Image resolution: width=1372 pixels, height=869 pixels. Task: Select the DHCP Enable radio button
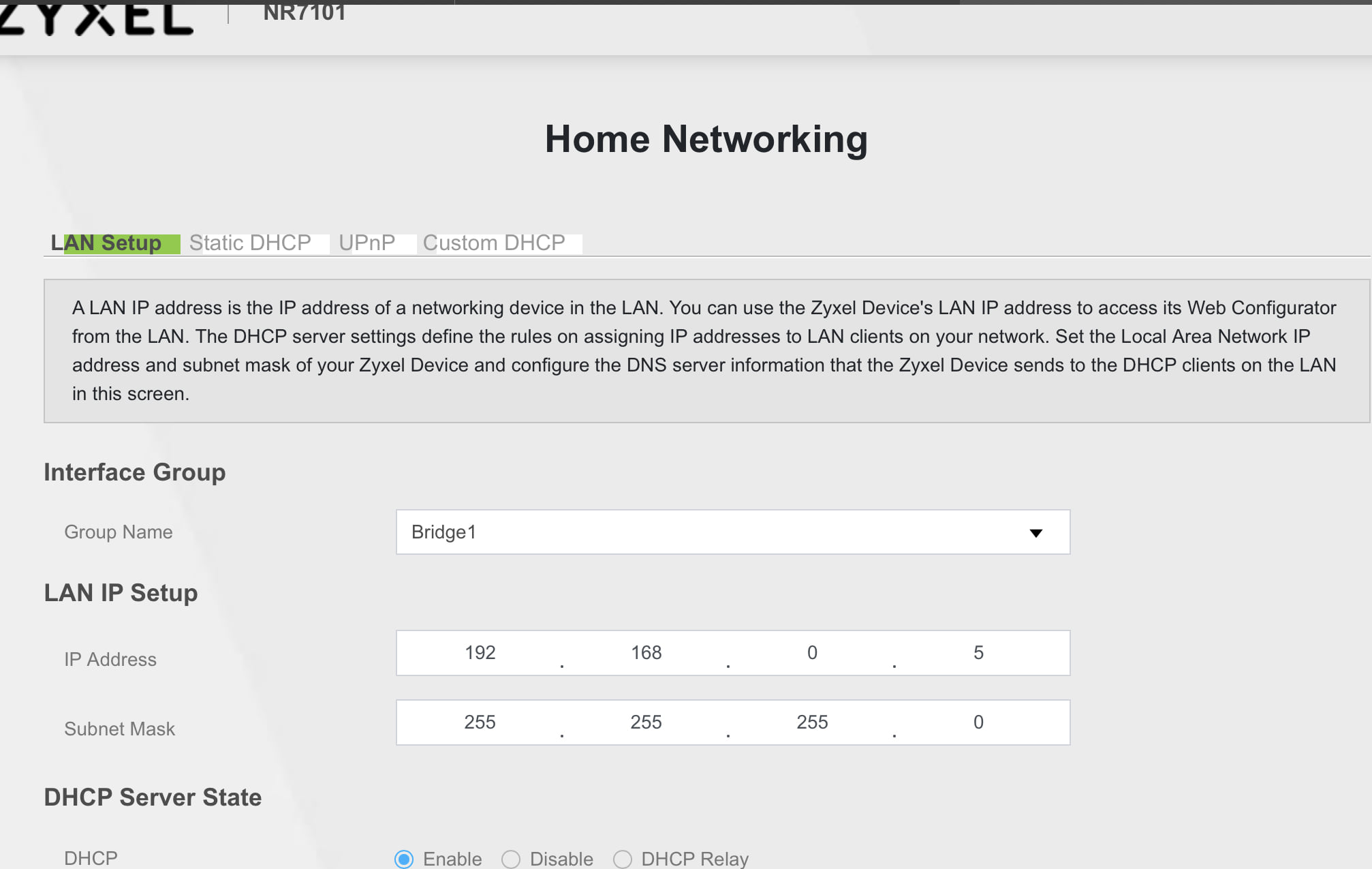coord(404,859)
